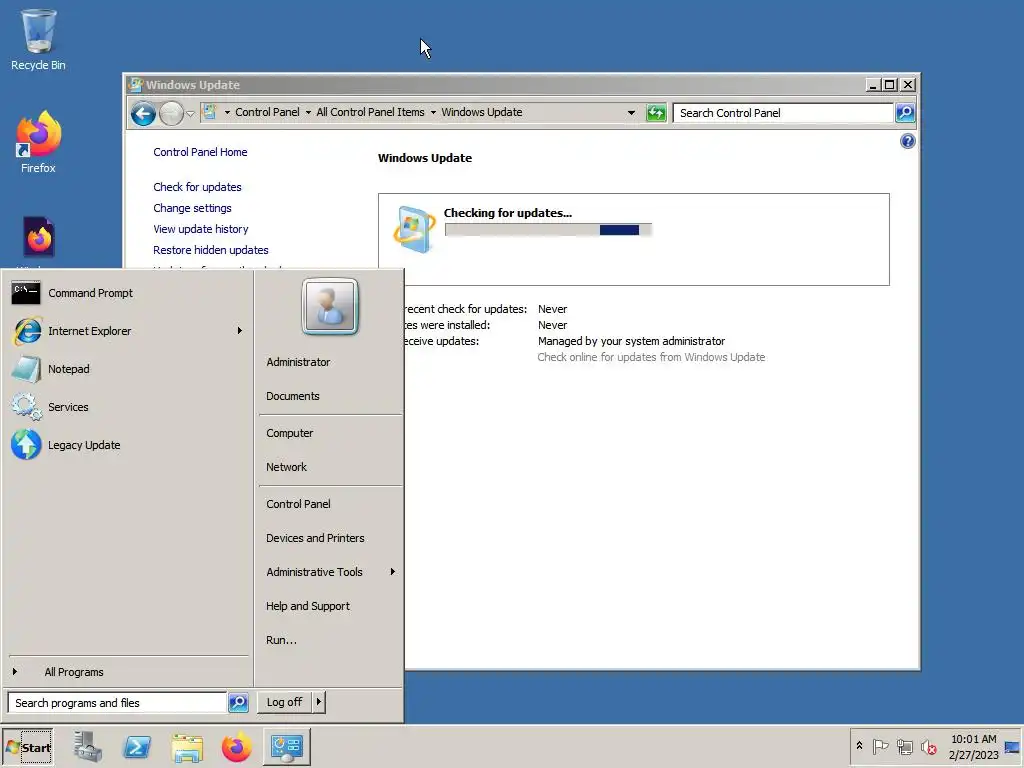This screenshot has height=768, width=1024.
Task: Click the Check for updates link
Action: [197, 187]
